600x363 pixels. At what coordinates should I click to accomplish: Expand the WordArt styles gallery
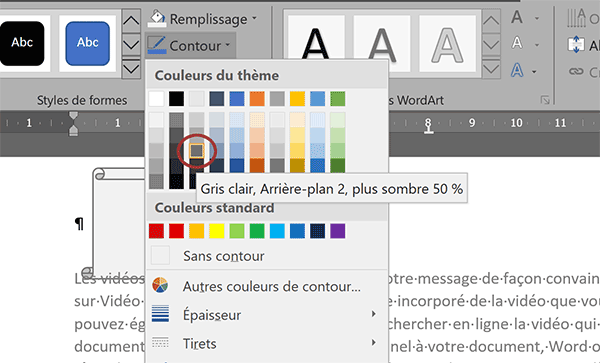491,68
